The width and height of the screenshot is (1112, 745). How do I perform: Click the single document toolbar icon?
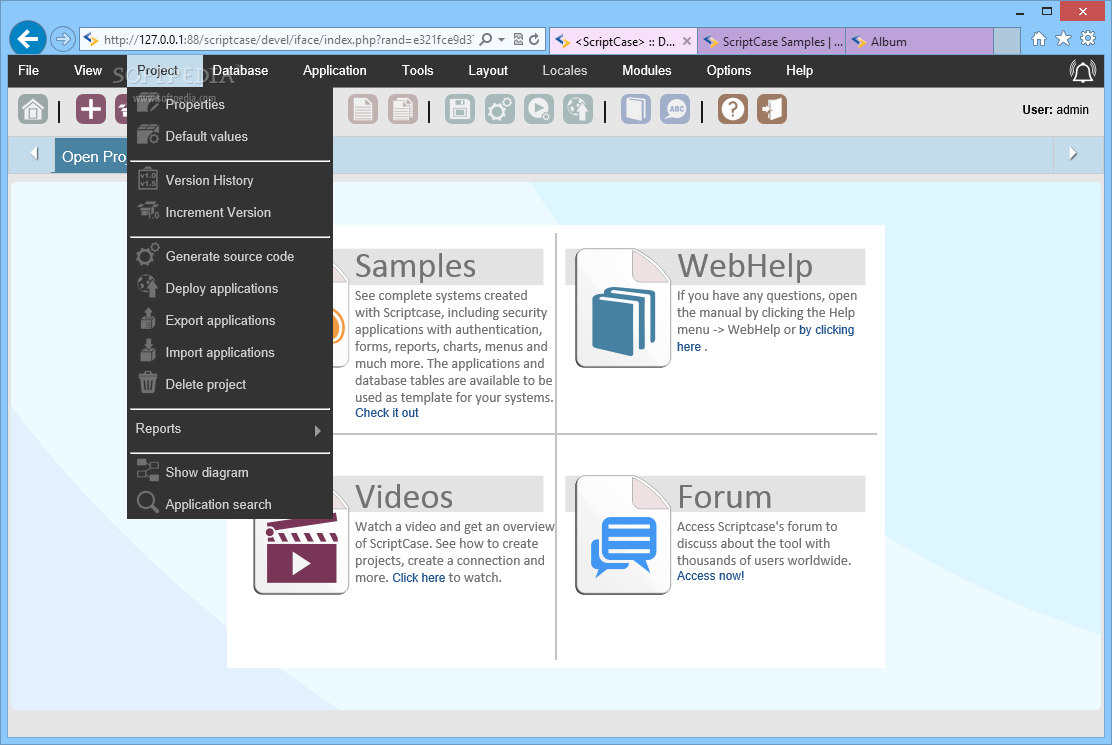tap(362, 109)
